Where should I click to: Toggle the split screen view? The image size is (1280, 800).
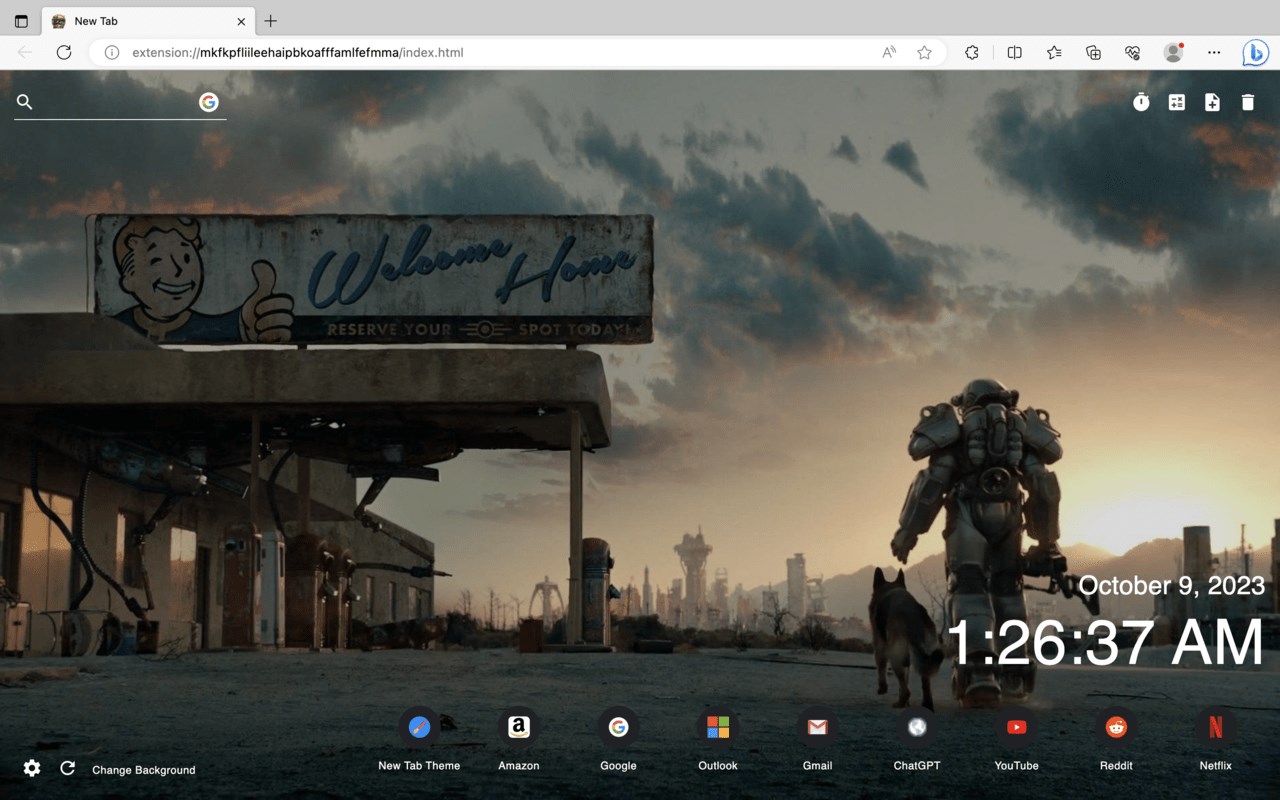1014,52
